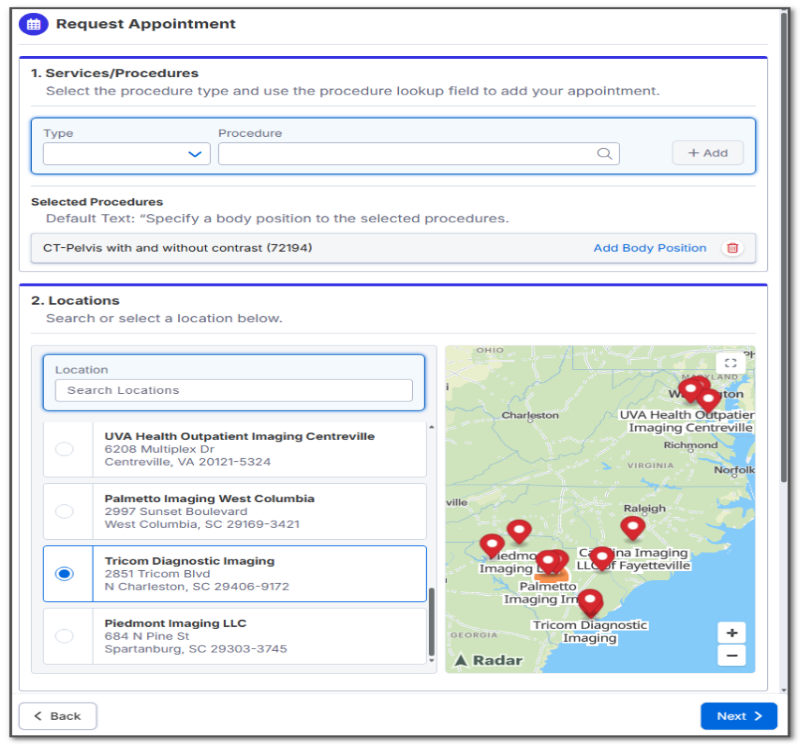This screenshot has height=744, width=800.
Task: Click the Radar logo on the map
Action: coord(488,660)
